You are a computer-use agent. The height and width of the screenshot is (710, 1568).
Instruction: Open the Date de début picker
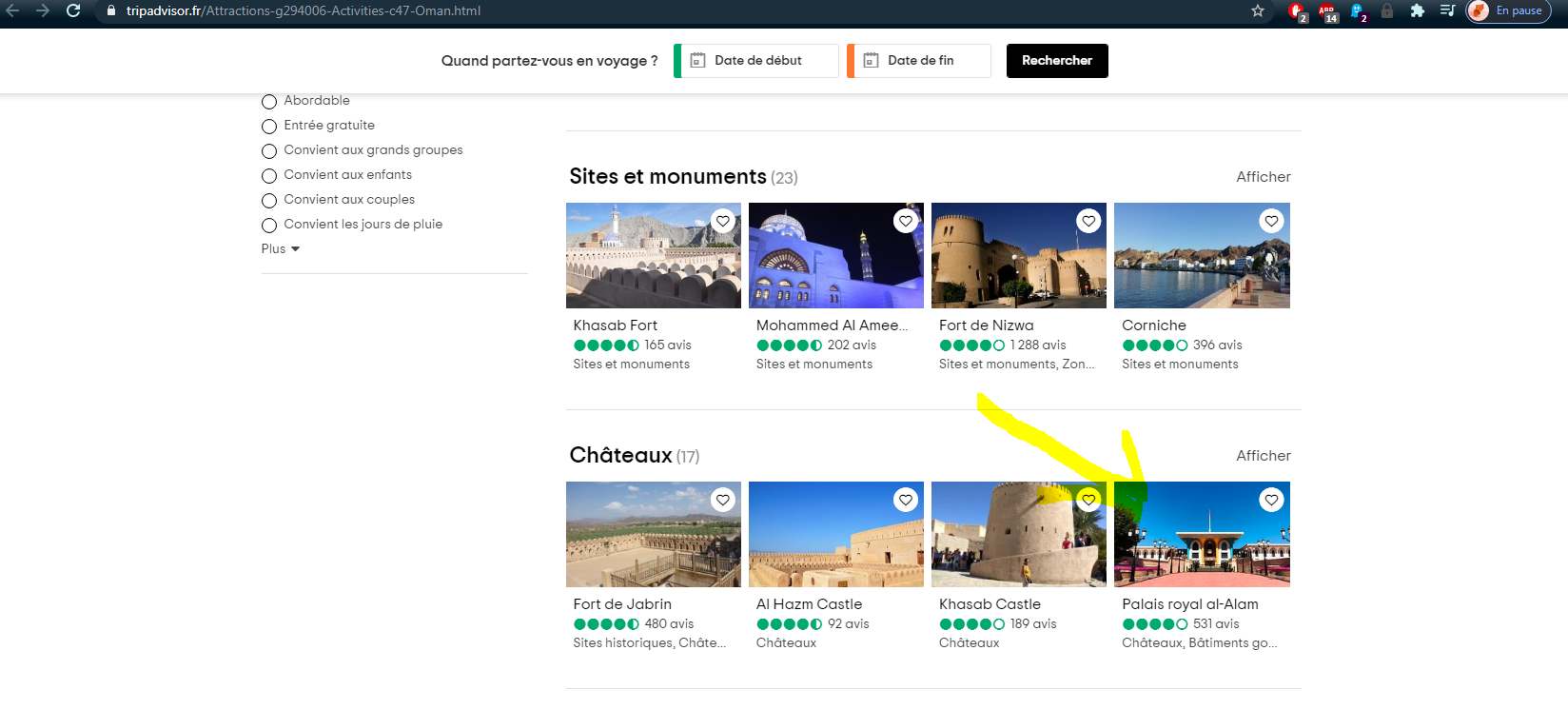click(x=757, y=61)
